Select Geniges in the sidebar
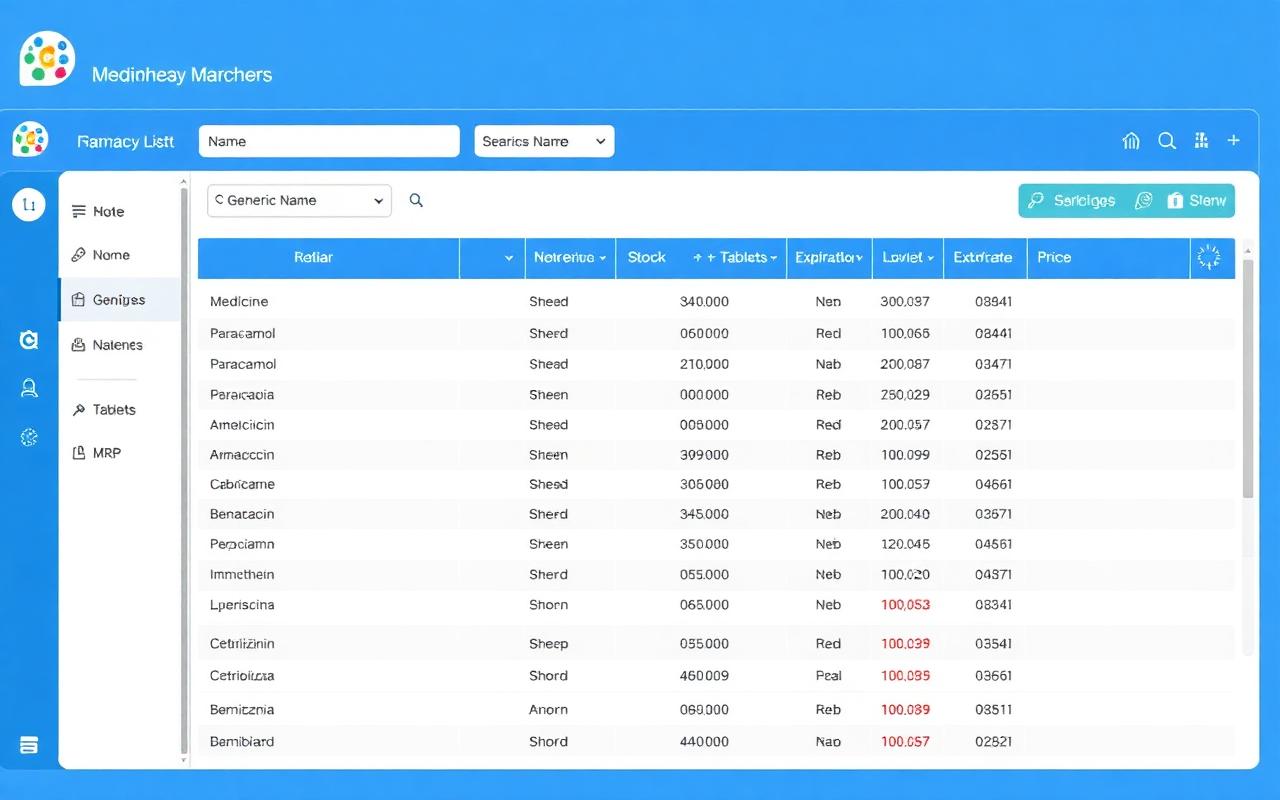1280x800 pixels. coord(120,300)
